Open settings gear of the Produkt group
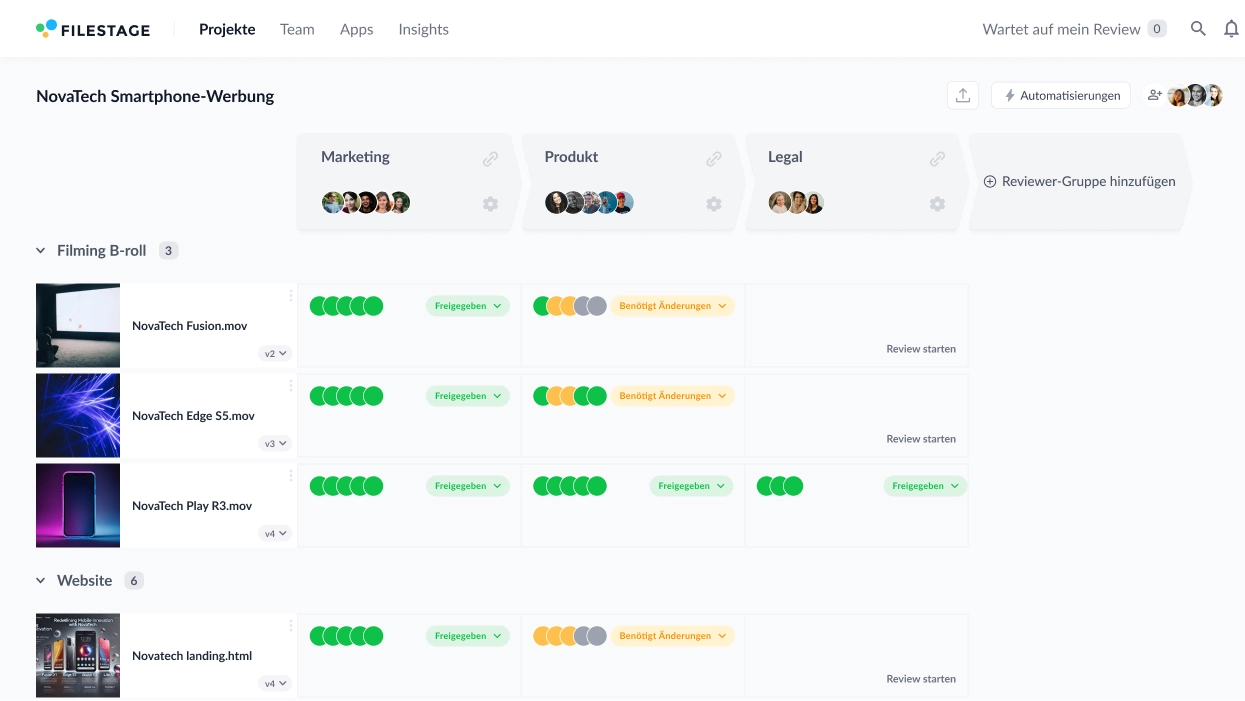 click(x=713, y=203)
